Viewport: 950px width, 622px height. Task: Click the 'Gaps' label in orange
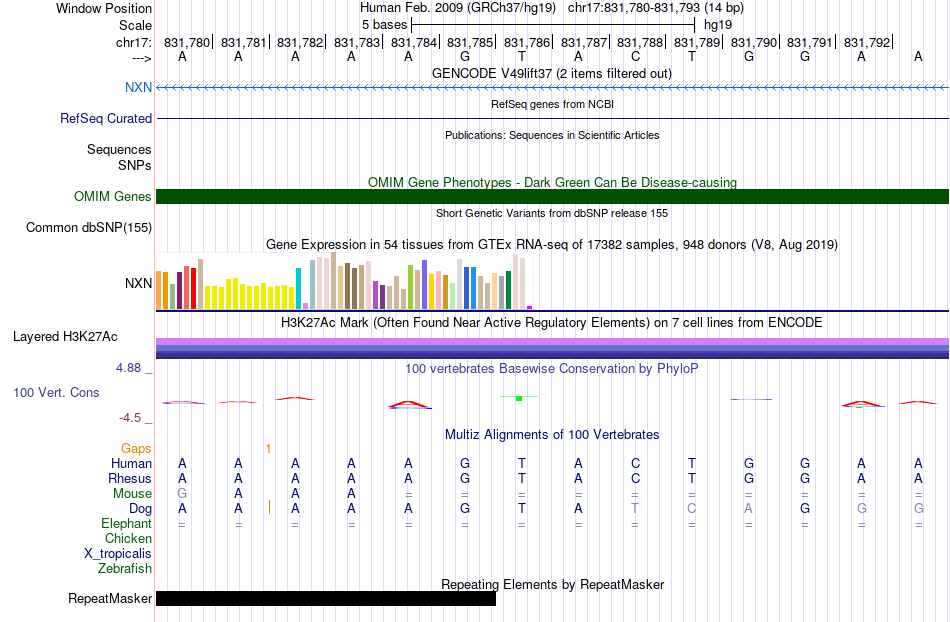[136, 448]
